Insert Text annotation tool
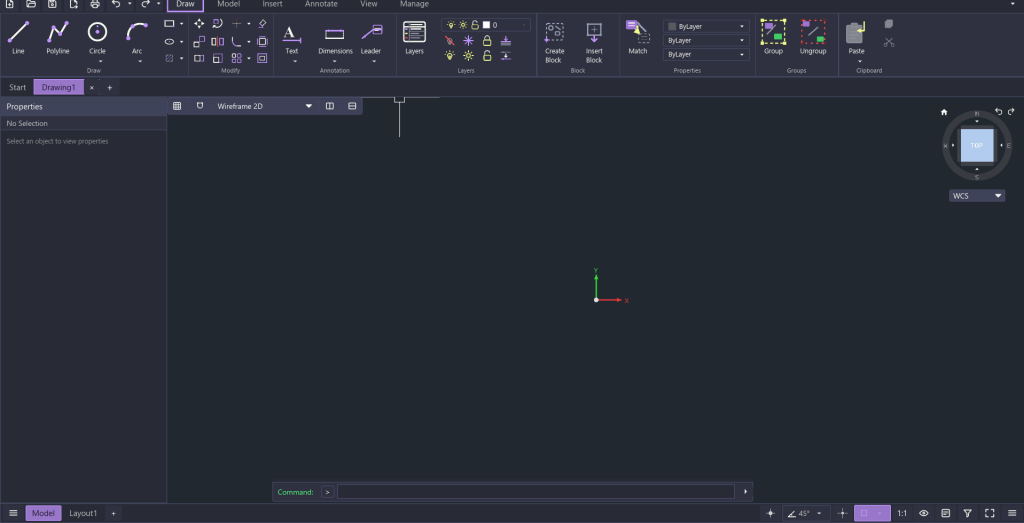The height and width of the screenshot is (523, 1024). coord(291,37)
